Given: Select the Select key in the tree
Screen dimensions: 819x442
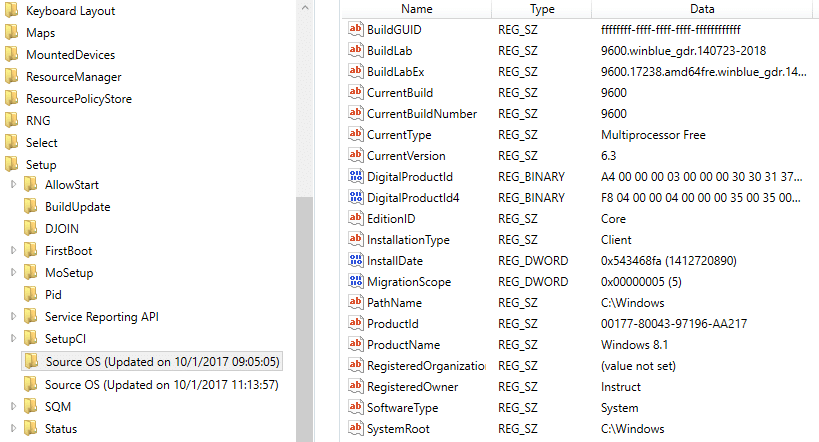Looking at the screenshot, I should click(42, 143).
